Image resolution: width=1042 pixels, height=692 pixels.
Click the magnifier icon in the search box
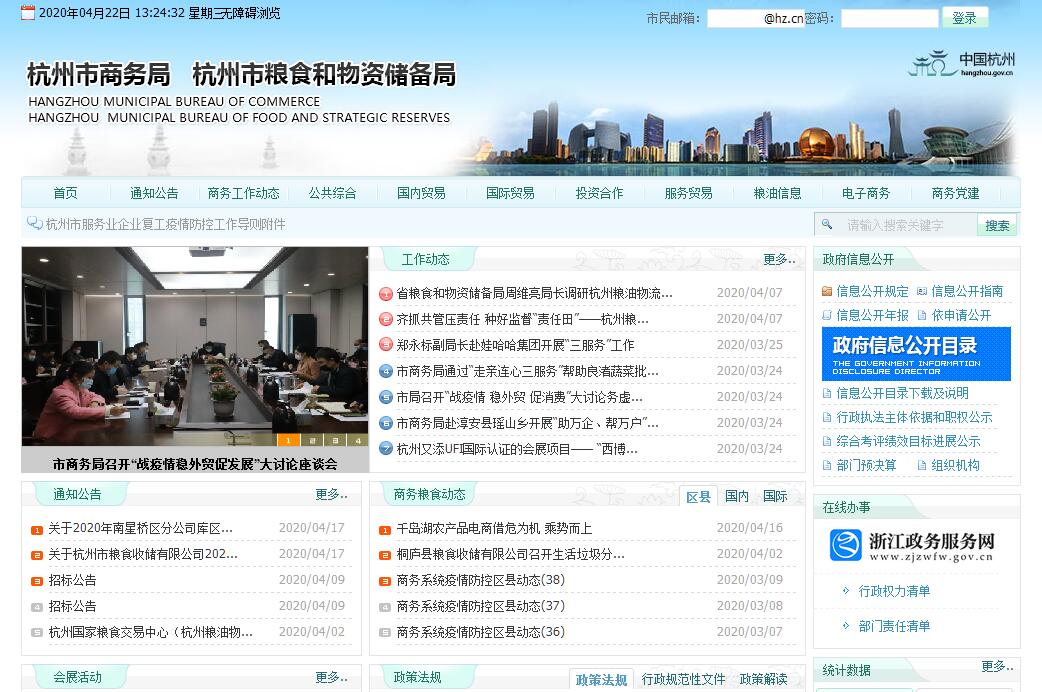tap(826, 225)
